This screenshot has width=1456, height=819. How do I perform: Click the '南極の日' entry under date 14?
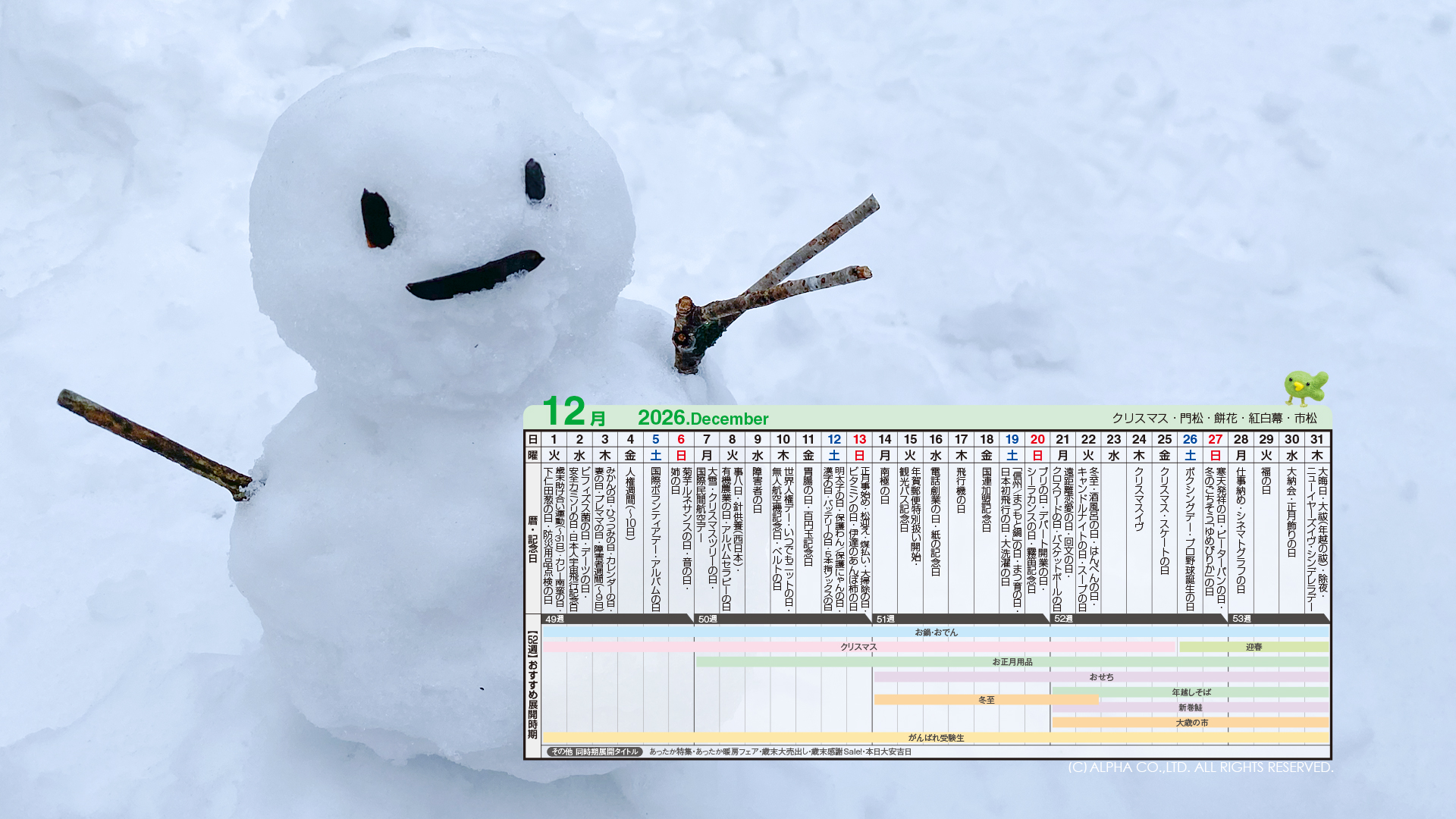point(884,485)
